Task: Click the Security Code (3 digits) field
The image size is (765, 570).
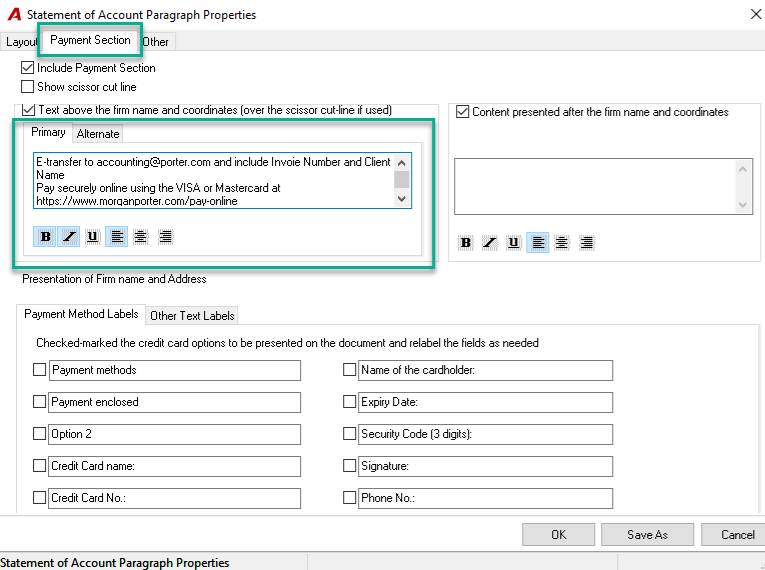Action: [x=485, y=434]
